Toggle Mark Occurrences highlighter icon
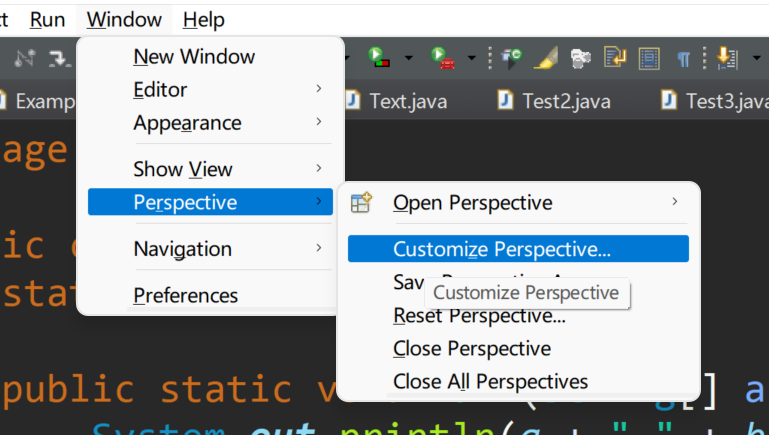 click(x=545, y=58)
